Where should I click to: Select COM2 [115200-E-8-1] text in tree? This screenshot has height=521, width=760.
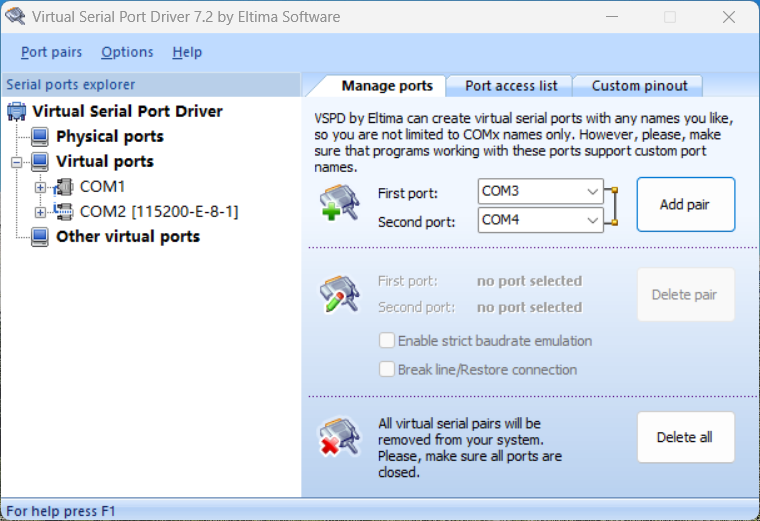[159, 211]
